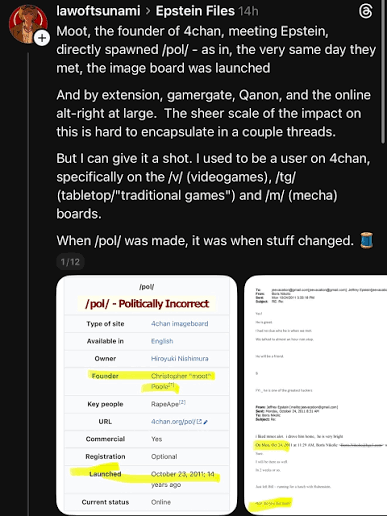This screenshot has height=516, width=387.
Task: Click the edit pencil beside URL
Action: tap(206, 422)
